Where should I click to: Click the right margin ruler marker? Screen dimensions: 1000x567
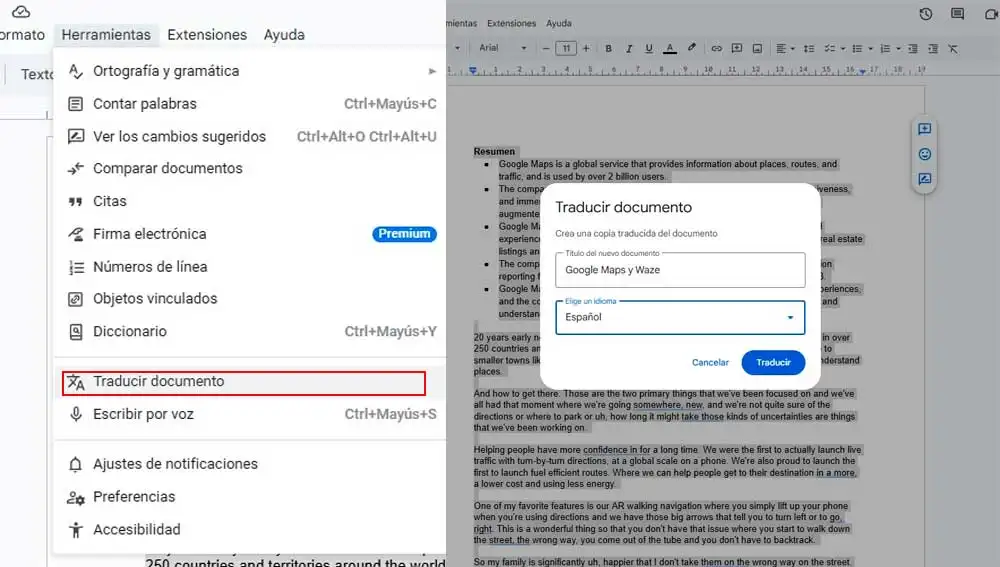pyautogui.click(x=862, y=72)
